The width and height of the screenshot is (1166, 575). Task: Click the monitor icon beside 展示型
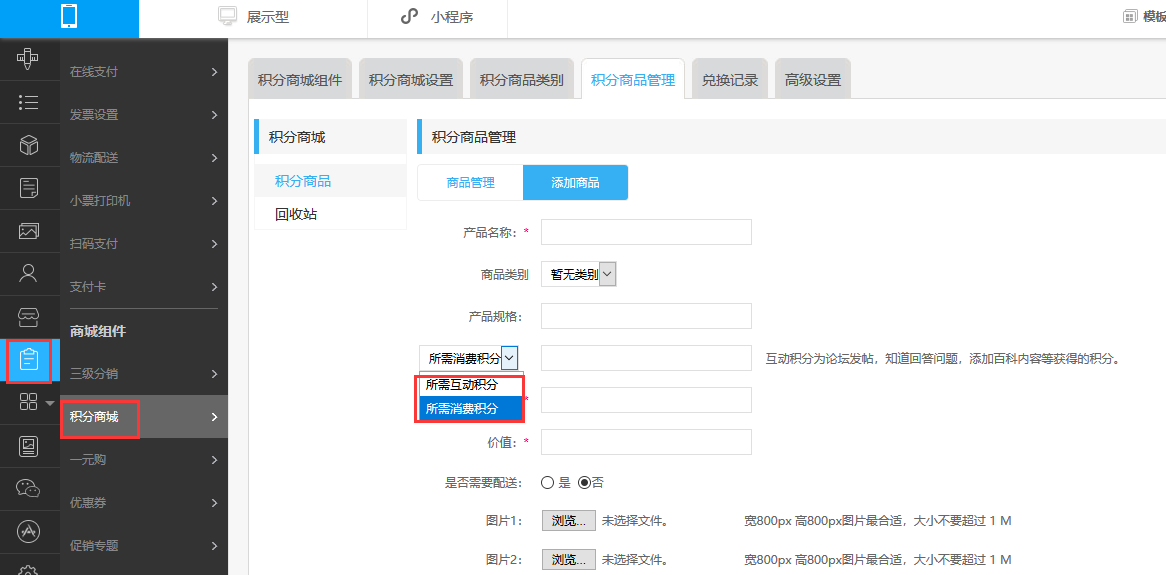tap(227, 16)
